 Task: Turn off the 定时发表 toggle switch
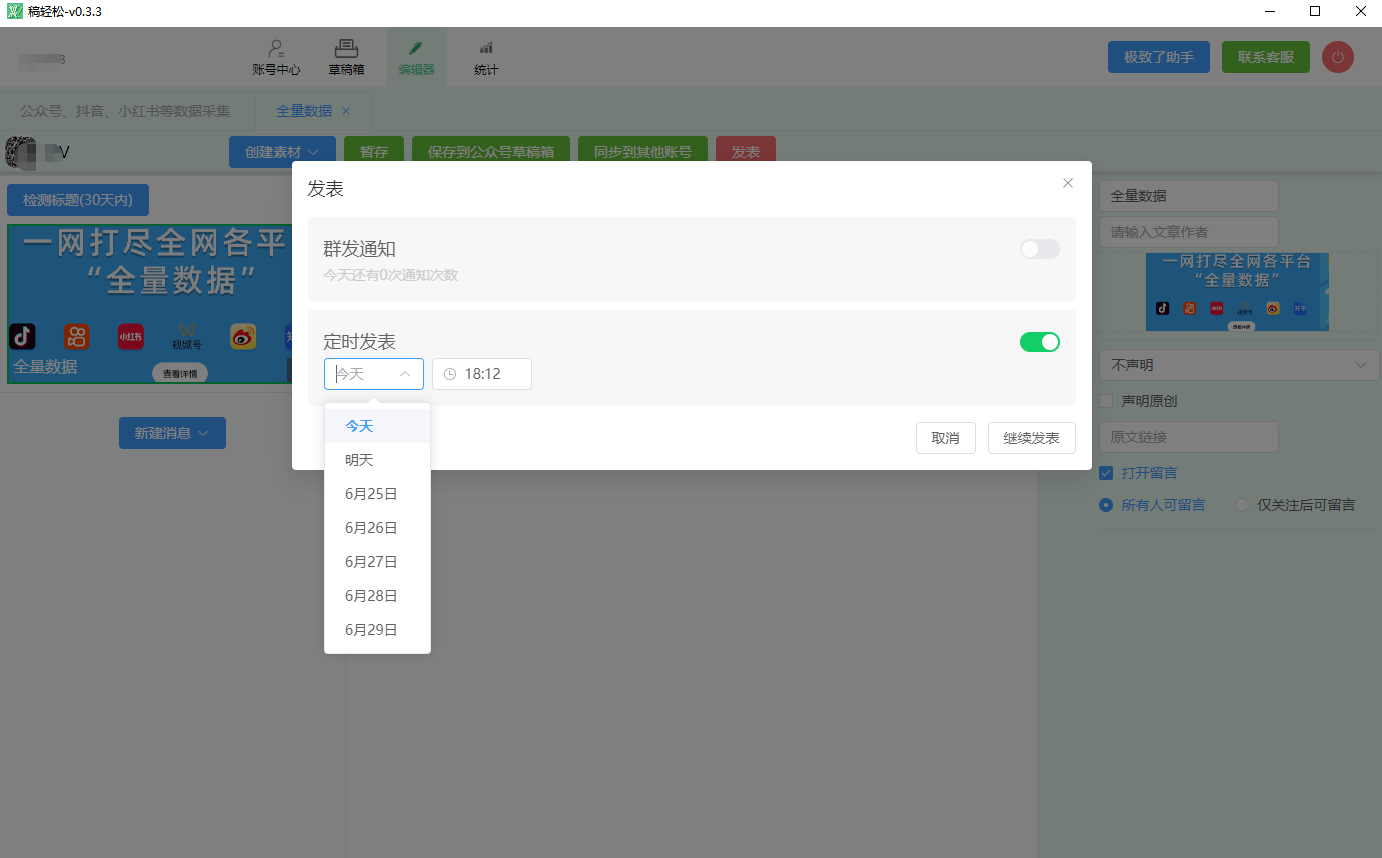point(1039,342)
